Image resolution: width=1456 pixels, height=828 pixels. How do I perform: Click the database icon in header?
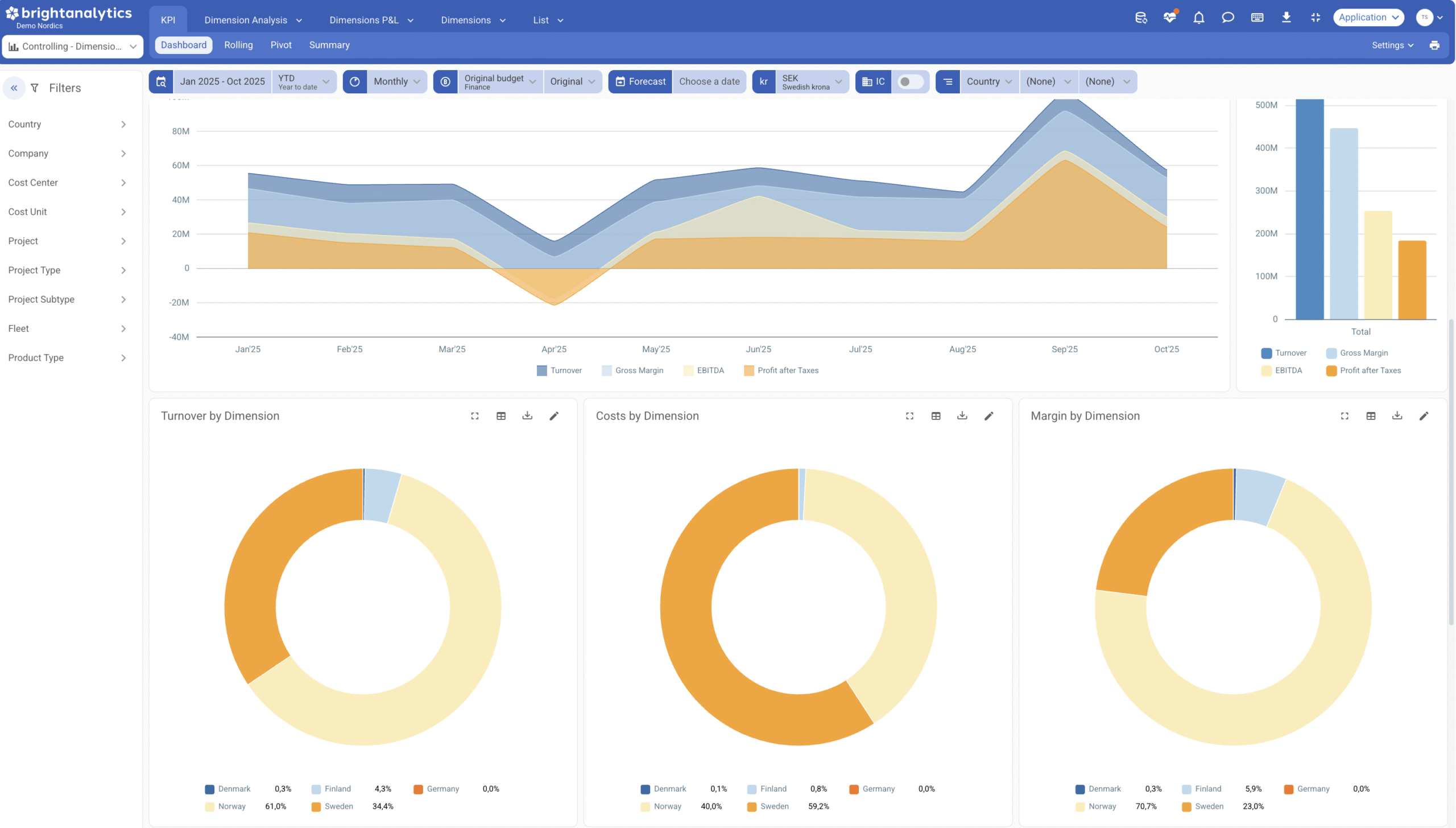click(1140, 18)
